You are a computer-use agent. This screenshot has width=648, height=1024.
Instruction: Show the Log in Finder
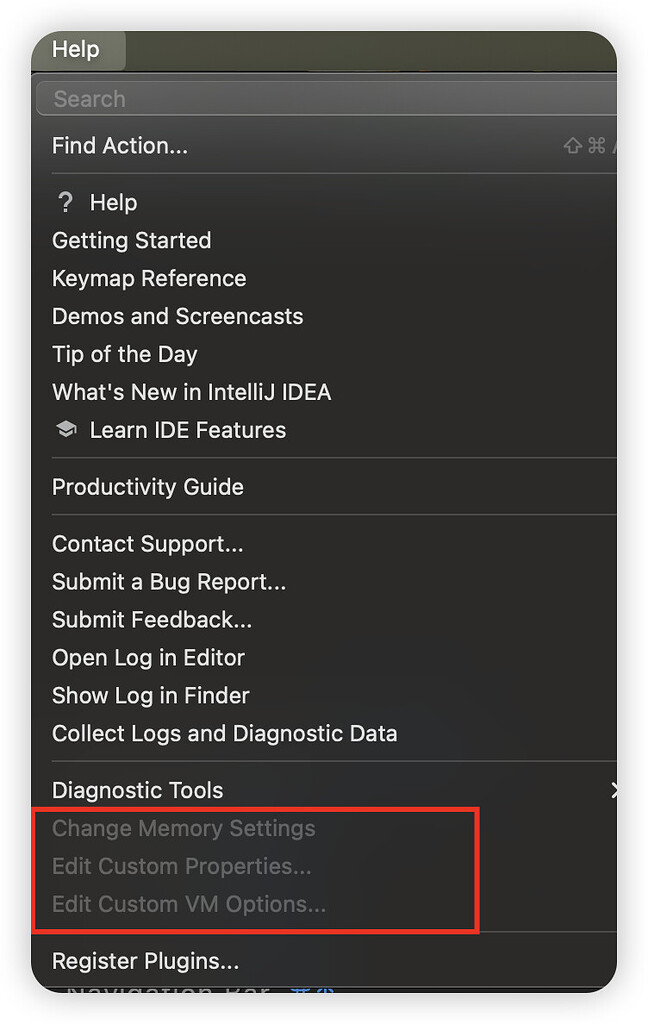pyautogui.click(x=149, y=696)
